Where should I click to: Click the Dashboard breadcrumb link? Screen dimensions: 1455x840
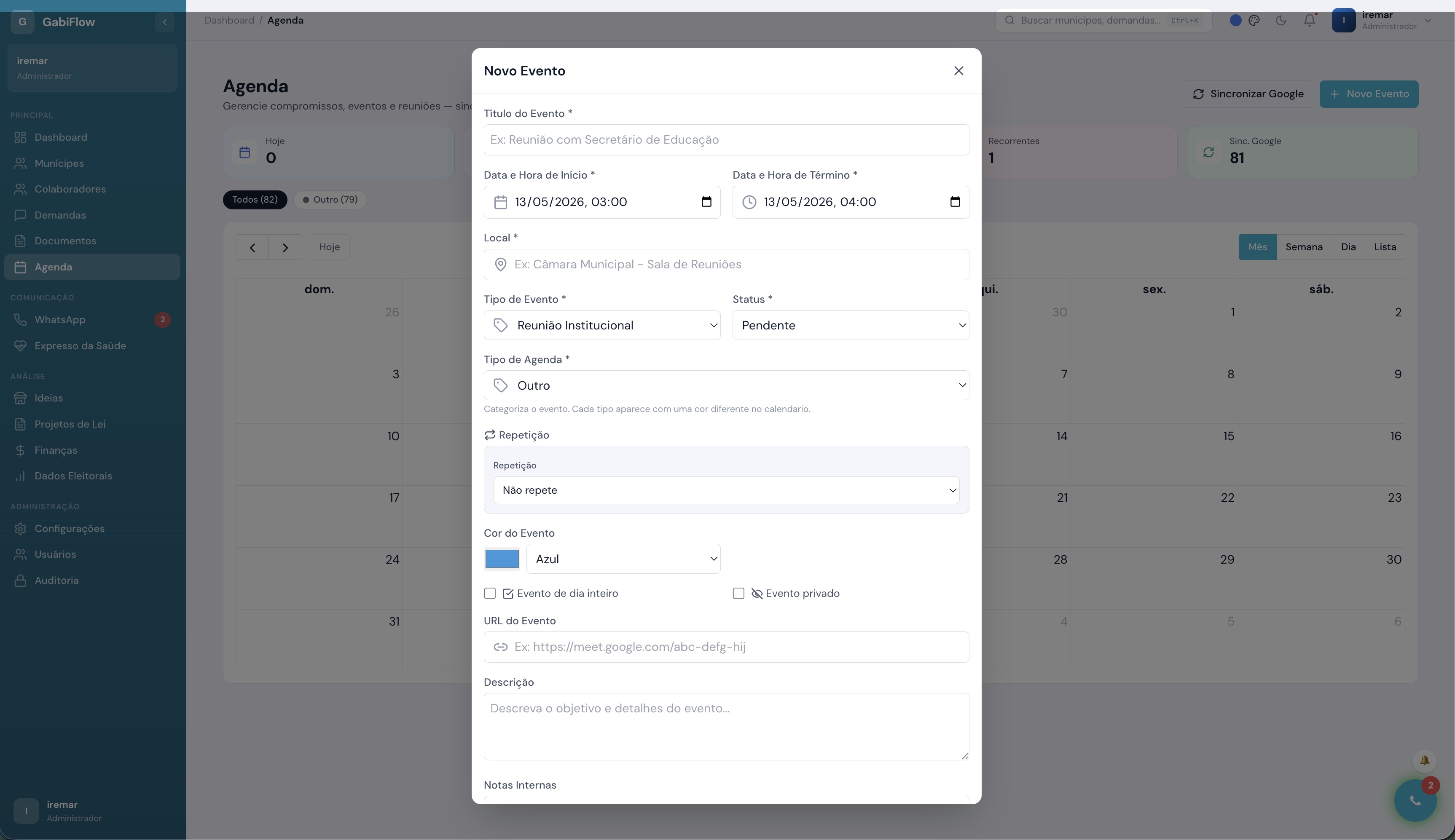[229, 20]
